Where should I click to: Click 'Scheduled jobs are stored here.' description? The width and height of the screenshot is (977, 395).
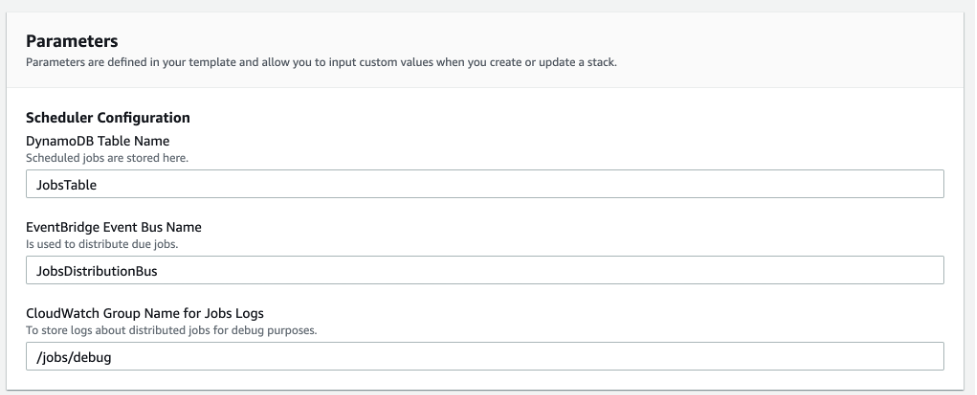(x=107, y=158)
